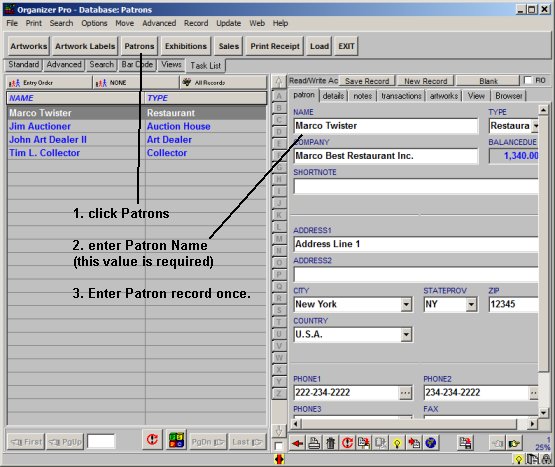Click the New Record button

(426, 81)
